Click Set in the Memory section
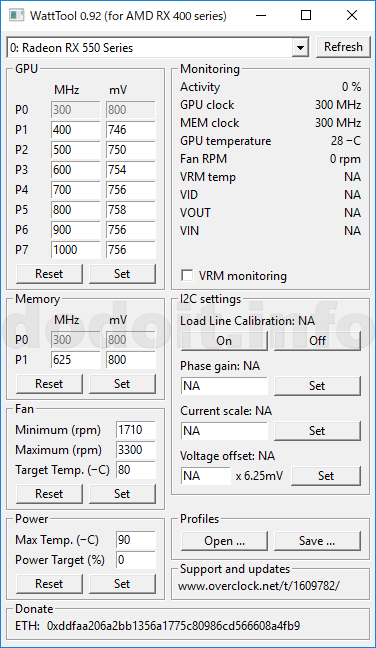Viewport: 376px width, 648px height. [x=122, y=384]
